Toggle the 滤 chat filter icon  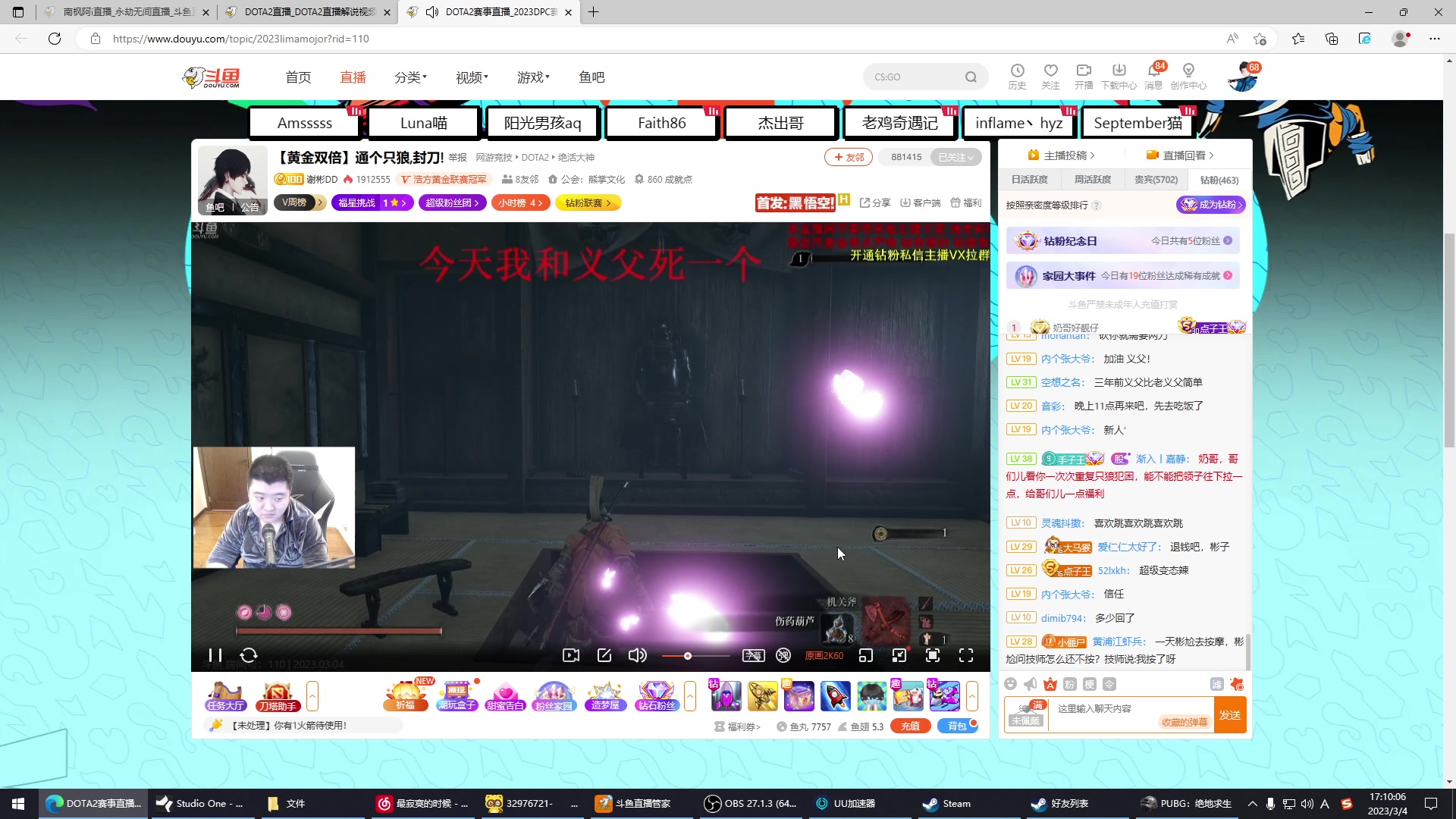coord(1217,684)
